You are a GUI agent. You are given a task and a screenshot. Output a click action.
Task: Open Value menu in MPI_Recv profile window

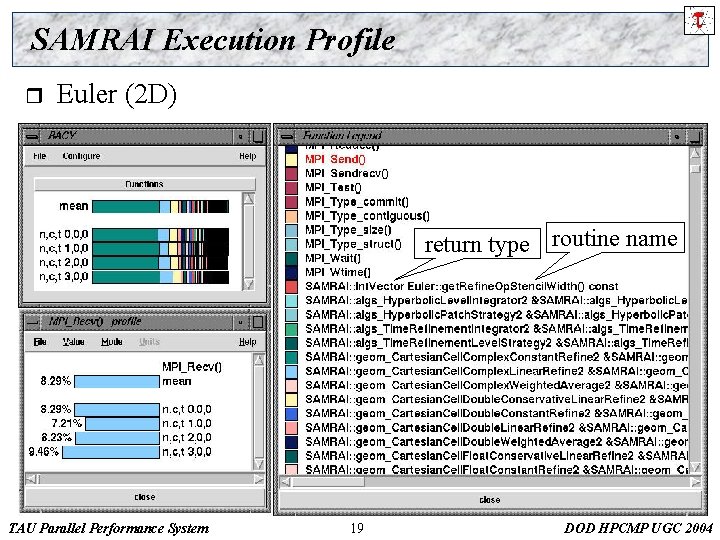[73, 342]
